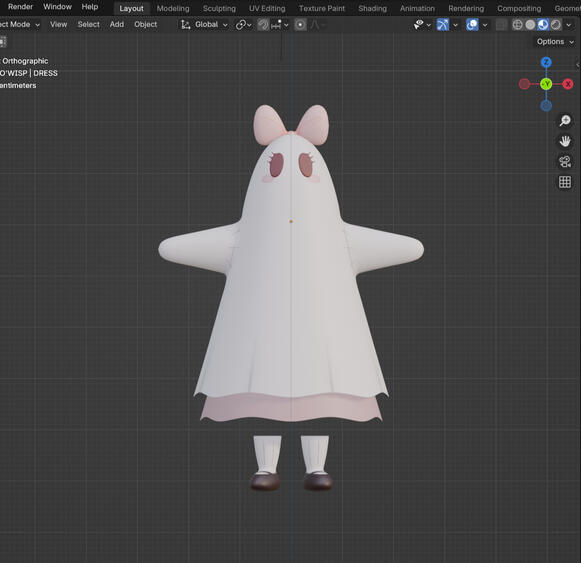Switch to the Animation workspace tab

pos(417,8)
